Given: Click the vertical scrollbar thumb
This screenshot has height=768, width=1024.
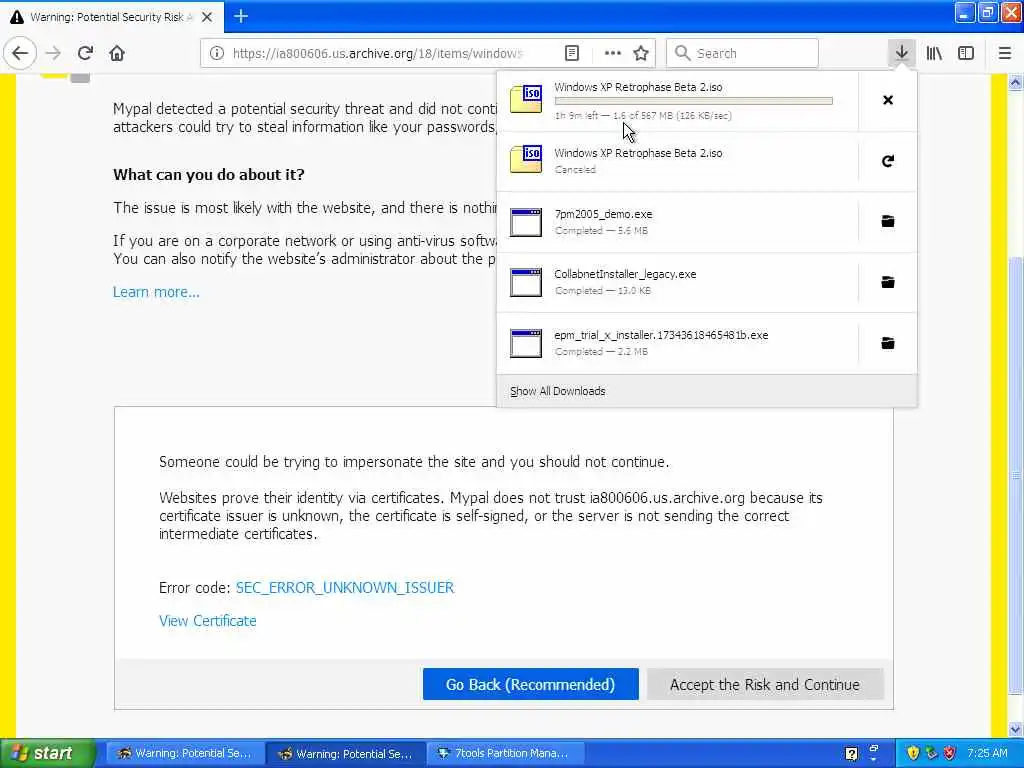Looking at the screenshot, I should (x=1016, y=475).
